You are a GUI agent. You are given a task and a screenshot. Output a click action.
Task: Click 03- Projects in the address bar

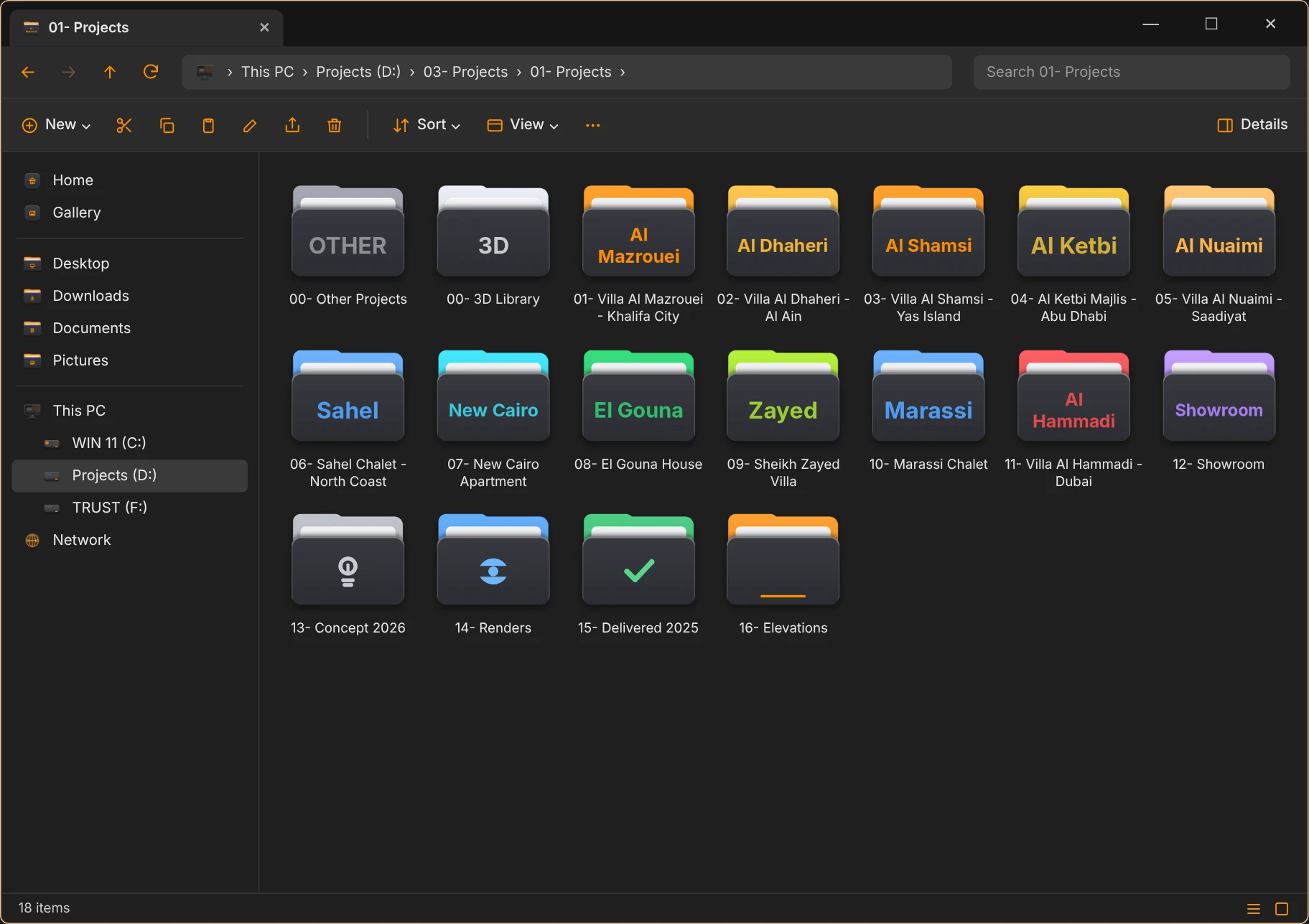465,72
